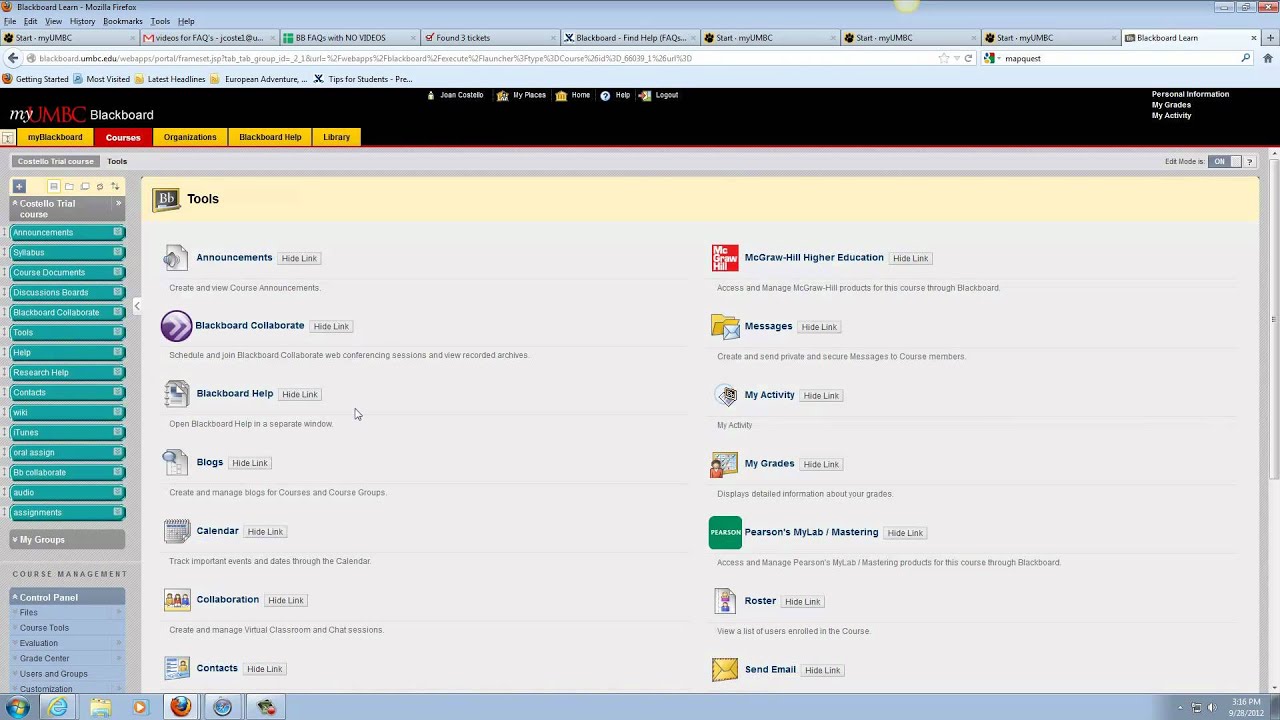Image resolution: width=1280 pixels, height=720 pixels.
Task: Hide Link for Messages
Action: [819, 327]
